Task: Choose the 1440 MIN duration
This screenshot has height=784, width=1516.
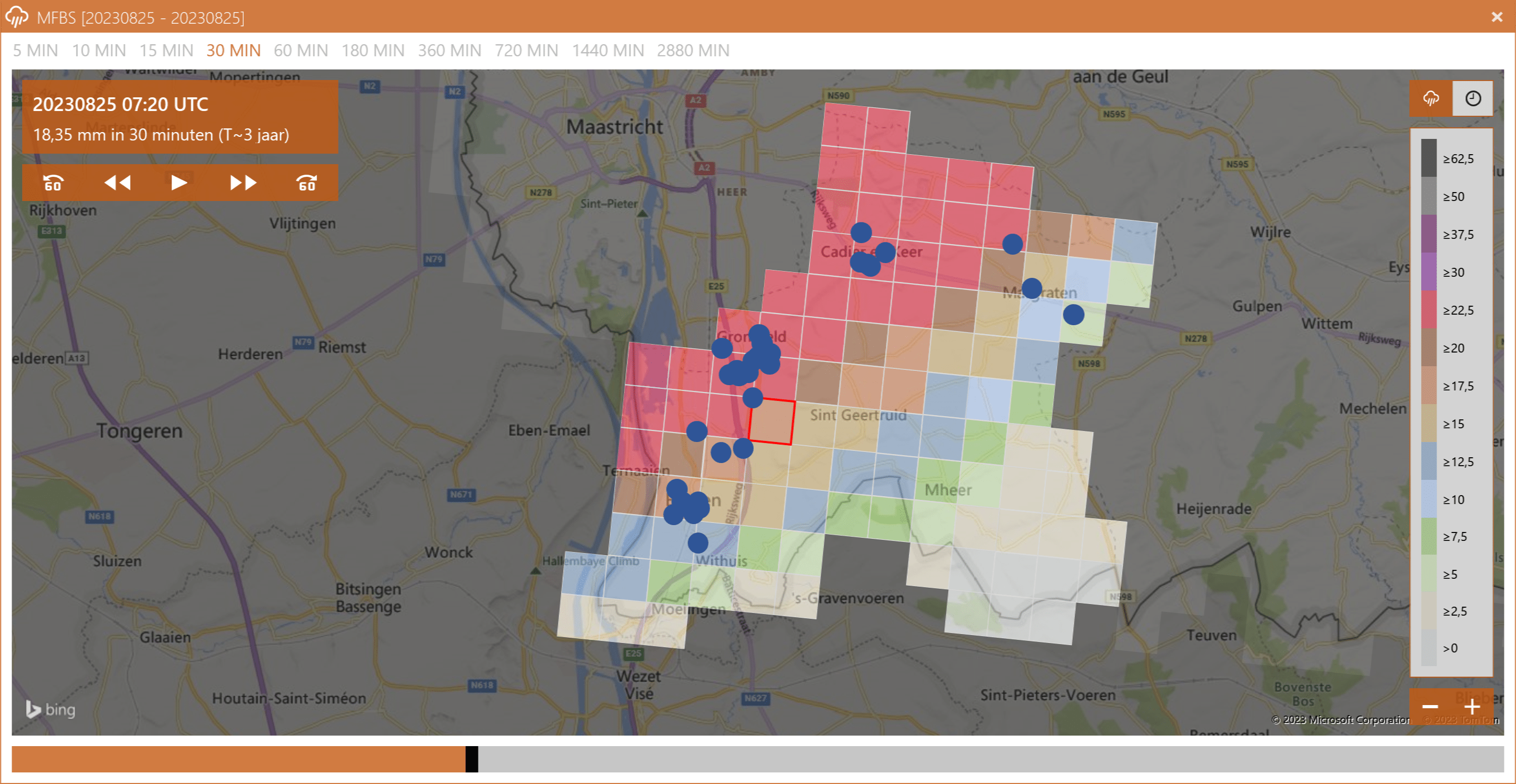Action: (x=607, y=51)
